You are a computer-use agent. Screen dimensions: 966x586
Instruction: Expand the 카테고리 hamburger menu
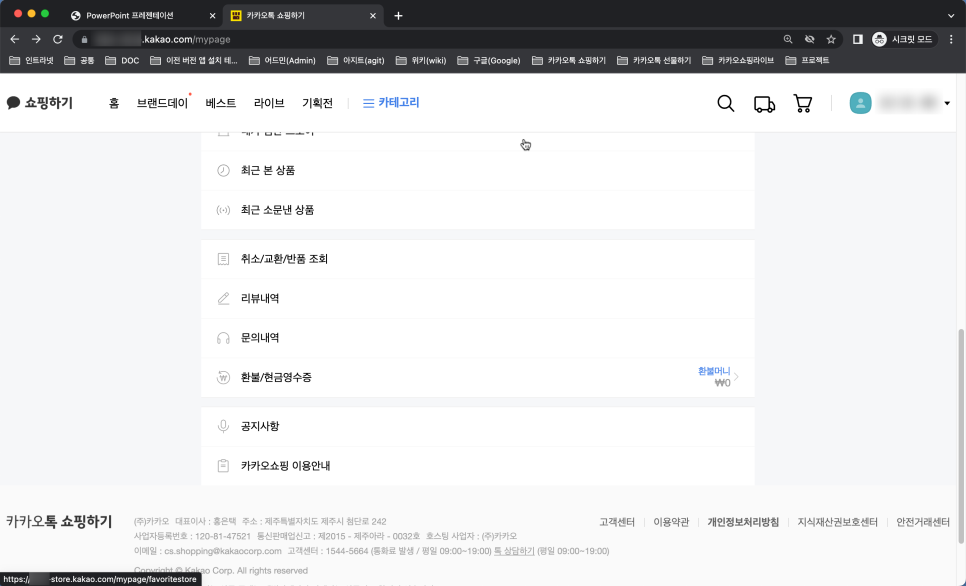(x=391, y=103)
